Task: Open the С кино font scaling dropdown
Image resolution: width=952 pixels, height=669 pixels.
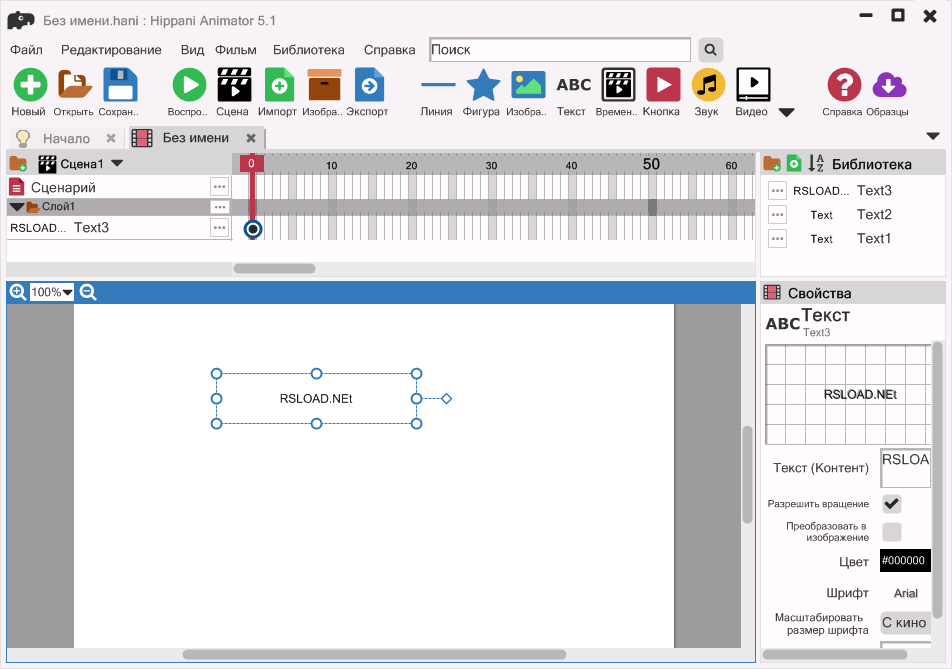Action: pos(905,622)
